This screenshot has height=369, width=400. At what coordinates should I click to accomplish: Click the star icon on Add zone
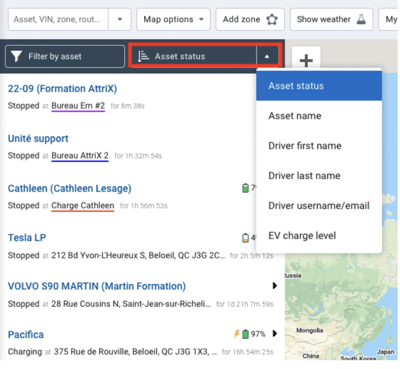pos(272,19)
